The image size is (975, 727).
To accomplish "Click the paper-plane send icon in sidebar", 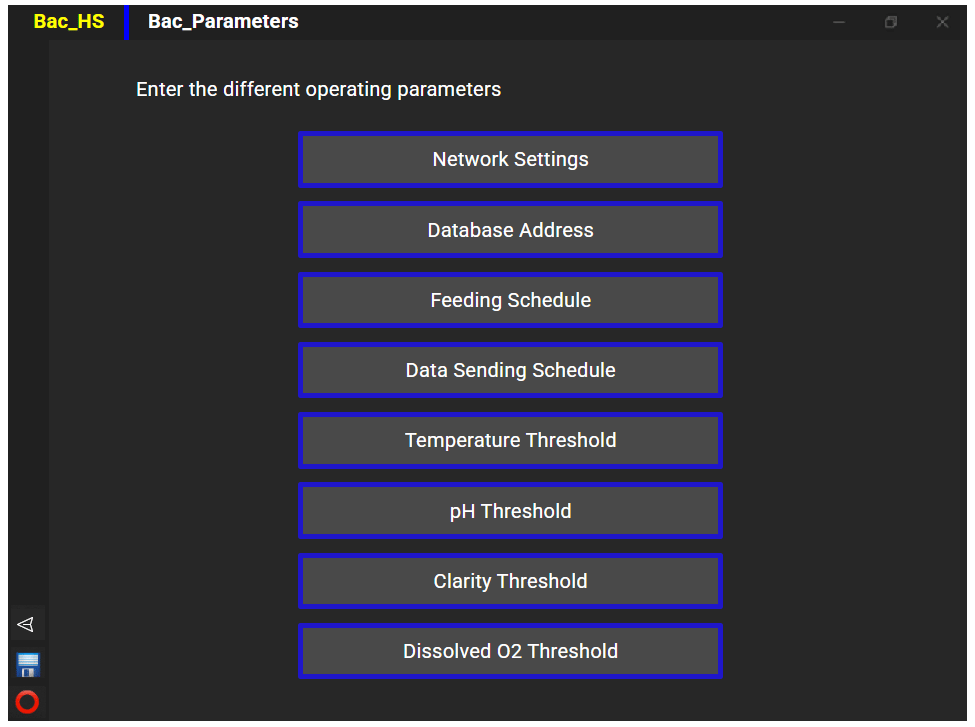I will [x=26, y=624].
